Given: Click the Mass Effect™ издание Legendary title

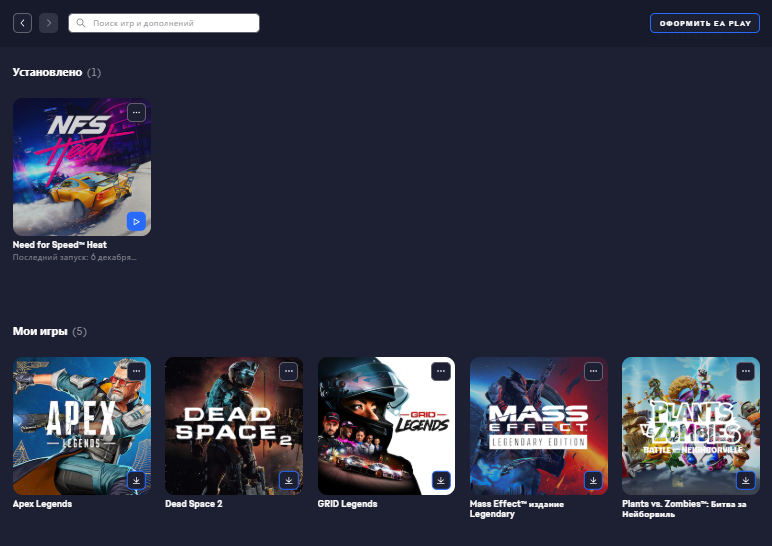Looking at the screenshot, I should (x=517, y=509).
